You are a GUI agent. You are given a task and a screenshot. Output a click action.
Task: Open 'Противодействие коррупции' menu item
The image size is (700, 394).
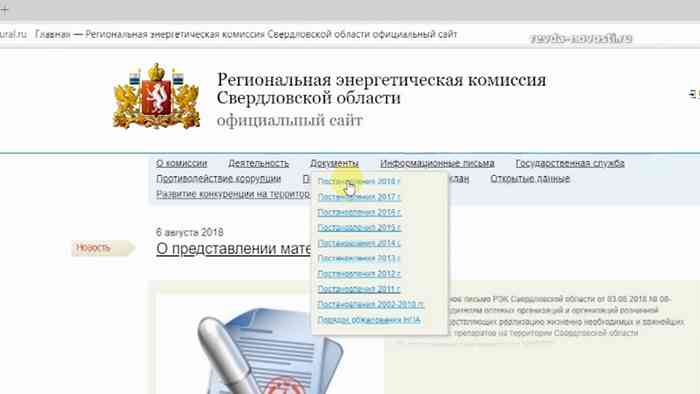click(218, 178)
